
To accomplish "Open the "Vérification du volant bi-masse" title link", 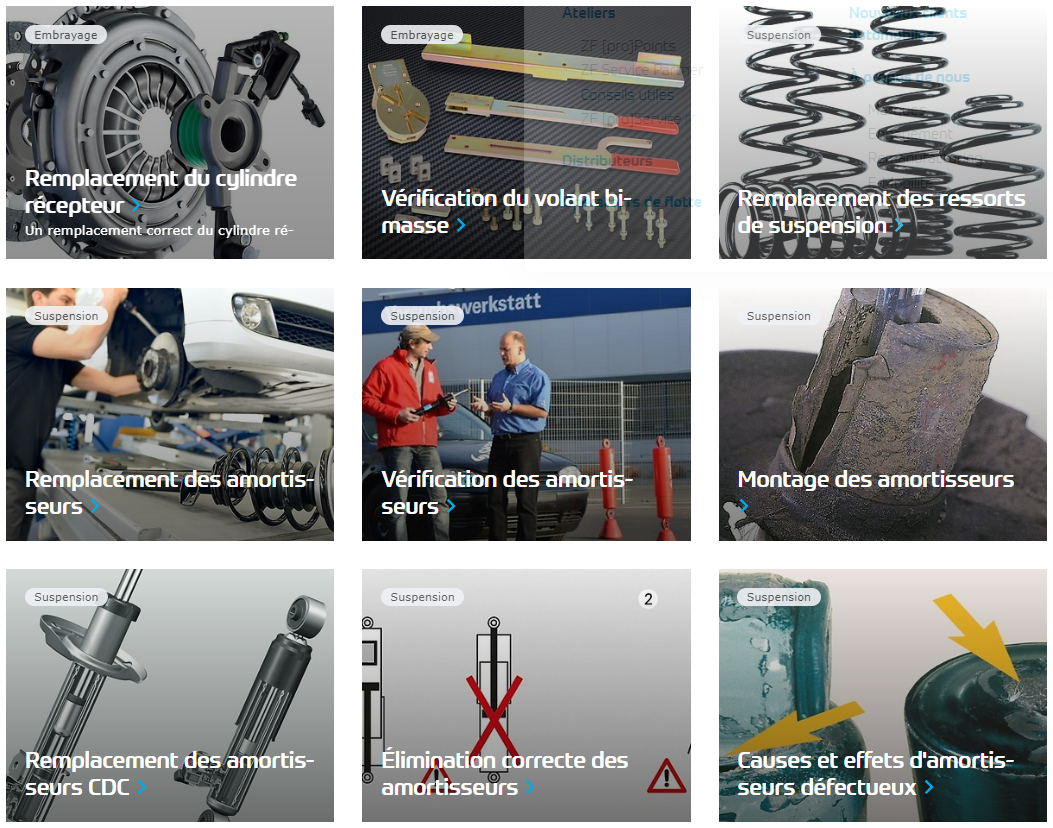I will pyautogui.click(x=506, y=212).
